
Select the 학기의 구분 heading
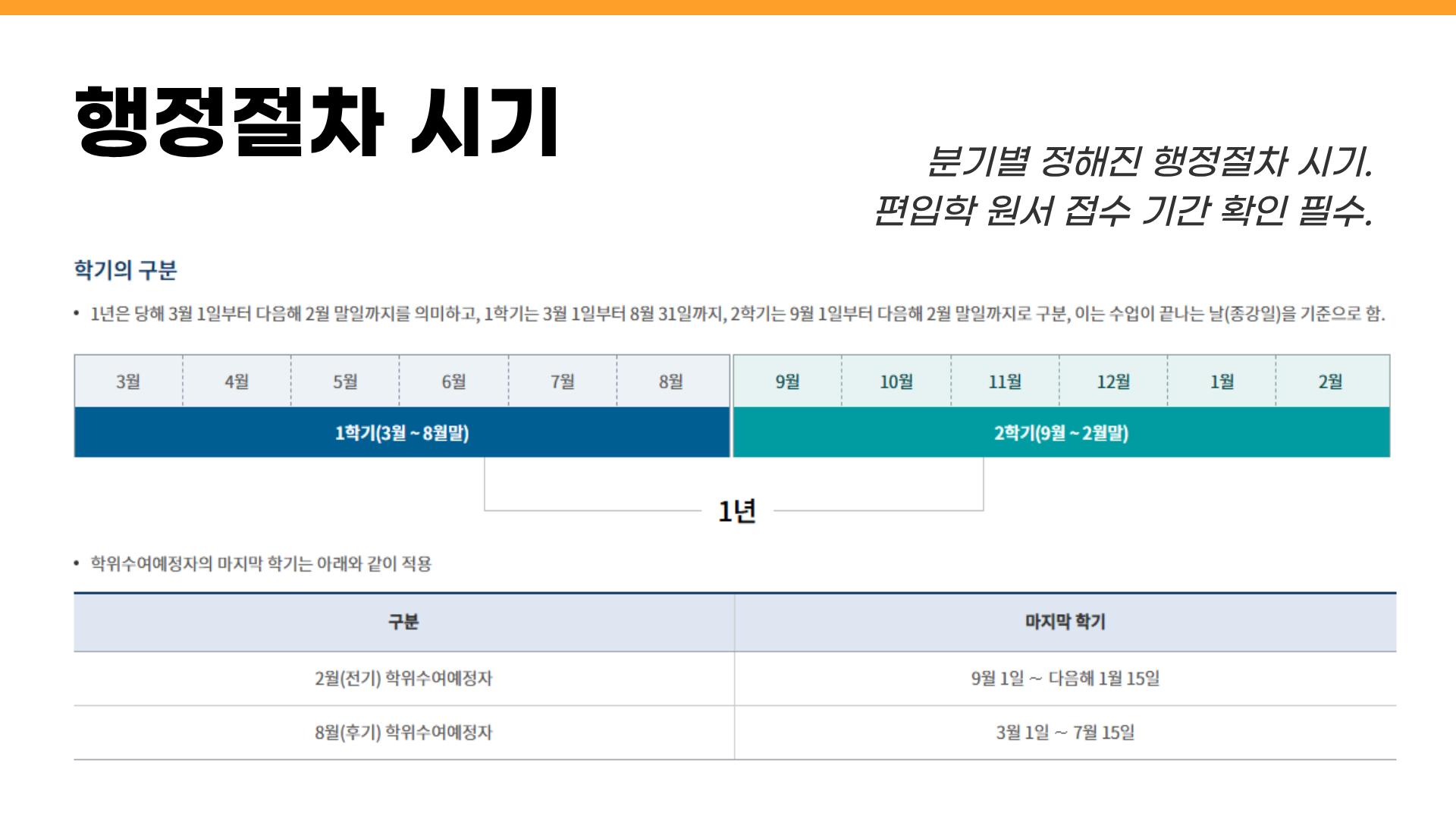[x=125, y=270]
